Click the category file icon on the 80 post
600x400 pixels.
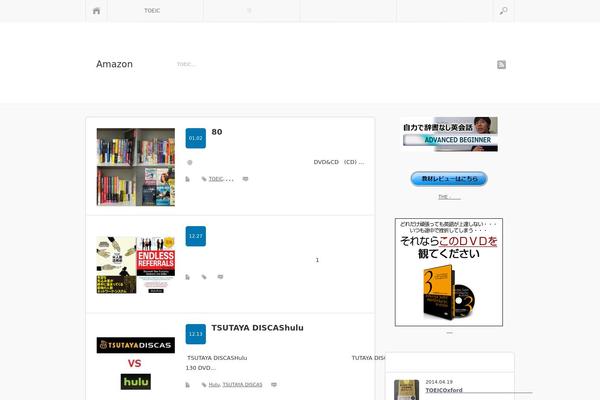pyautogui.click(x=188, y=179)
